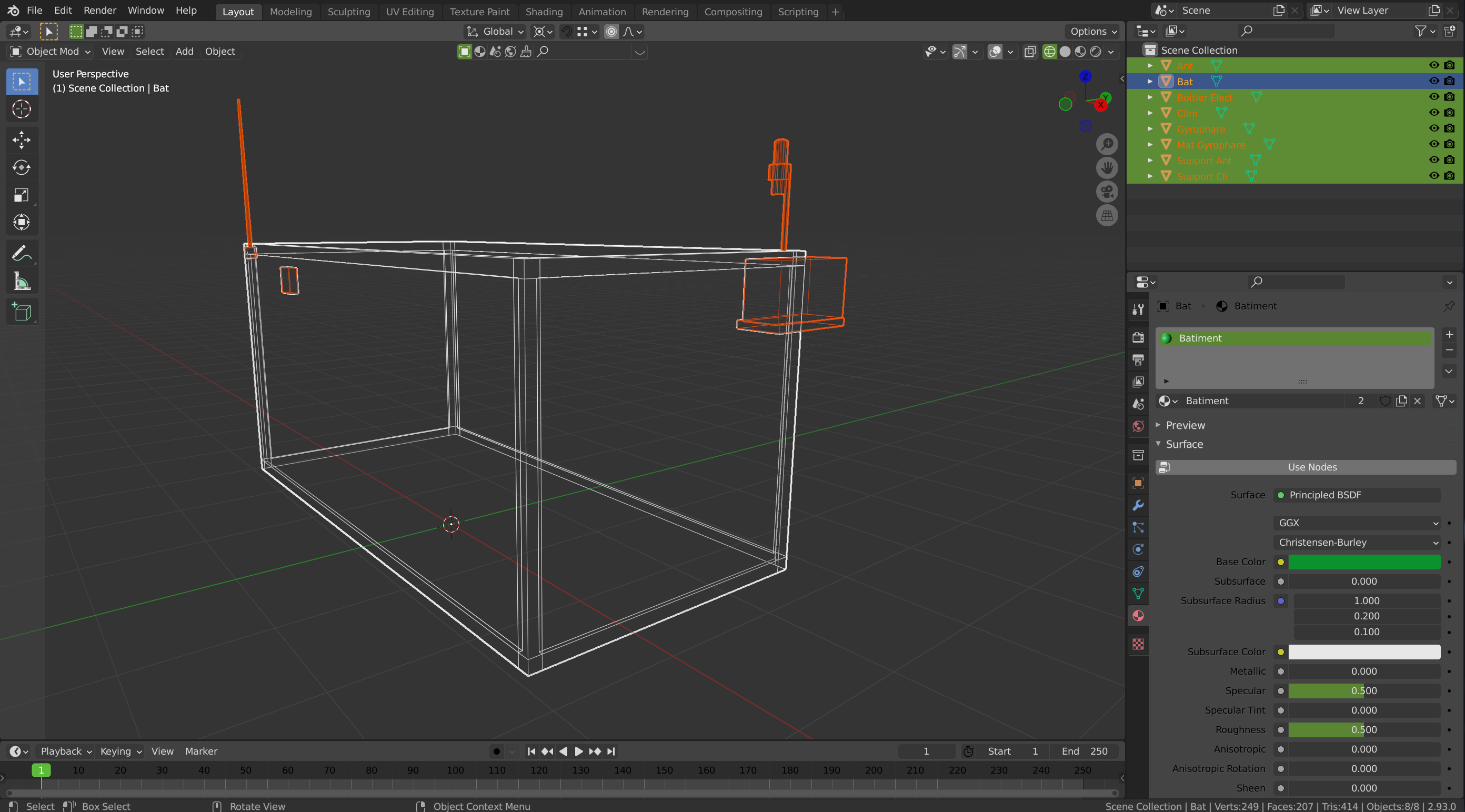
Task: Select the Rotate tool
Action: coord(22,167)
